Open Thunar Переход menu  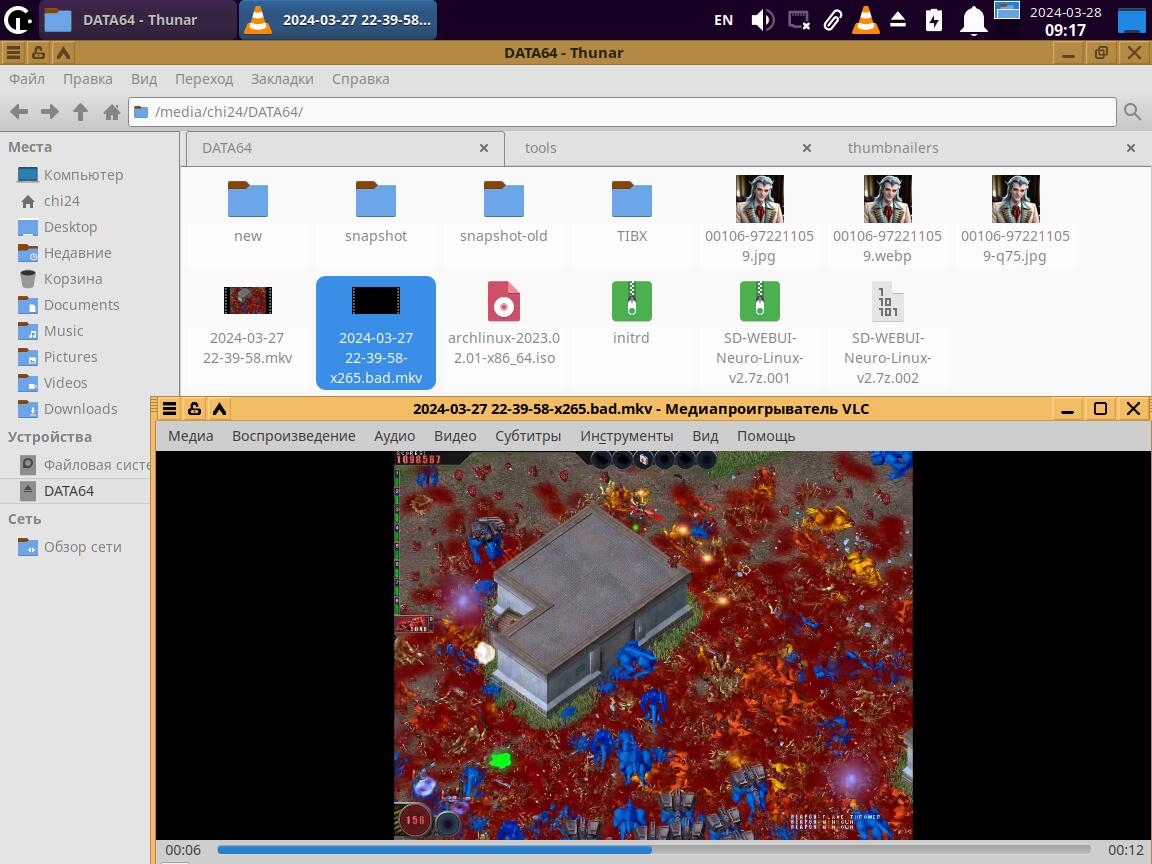(204, 79)
